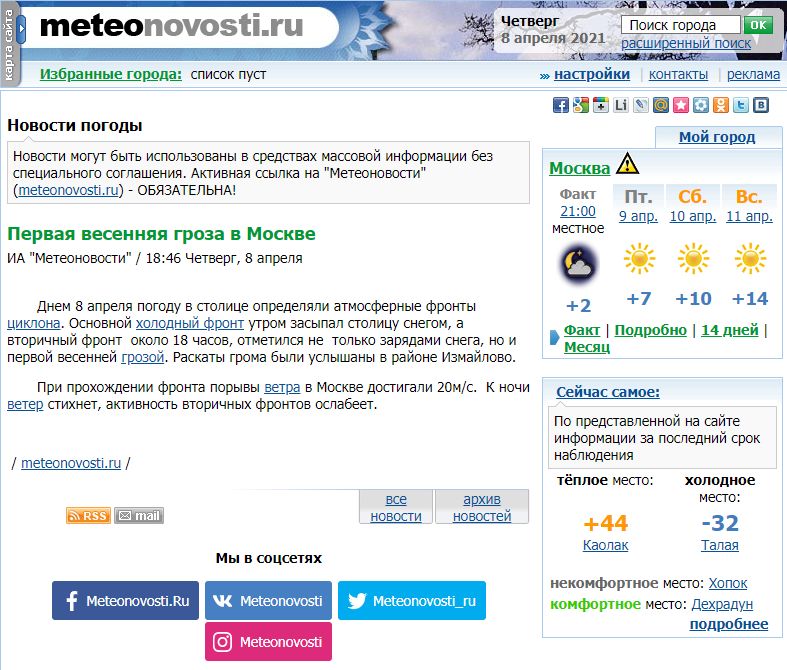The height and width of the screenshot is (670, 787).
Task: Open the 'контакты' link
Action: coord(678,74)
